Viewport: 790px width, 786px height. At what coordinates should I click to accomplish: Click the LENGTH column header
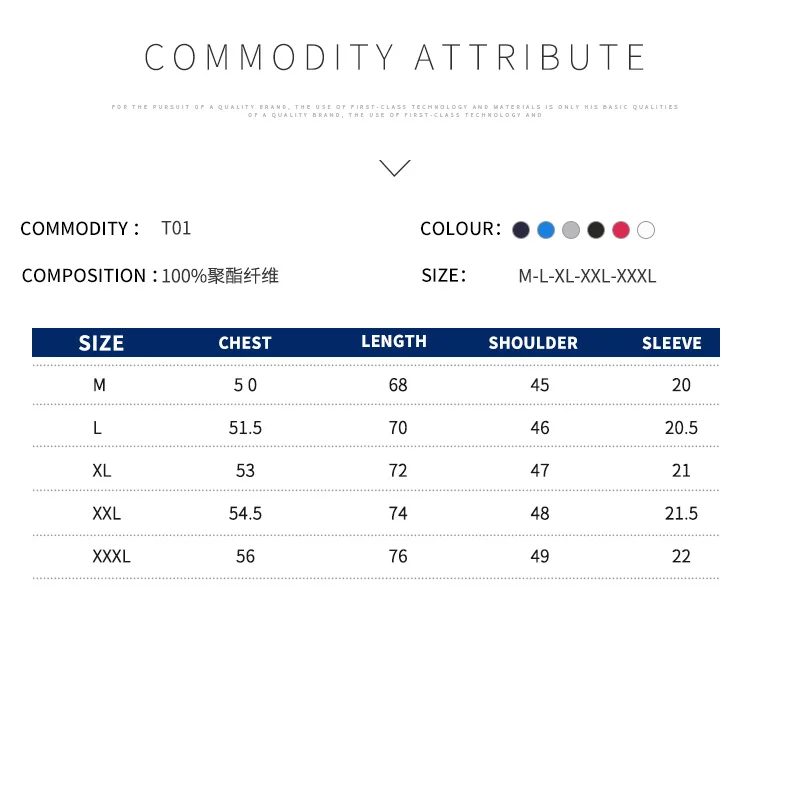click(x=394, y=341)
